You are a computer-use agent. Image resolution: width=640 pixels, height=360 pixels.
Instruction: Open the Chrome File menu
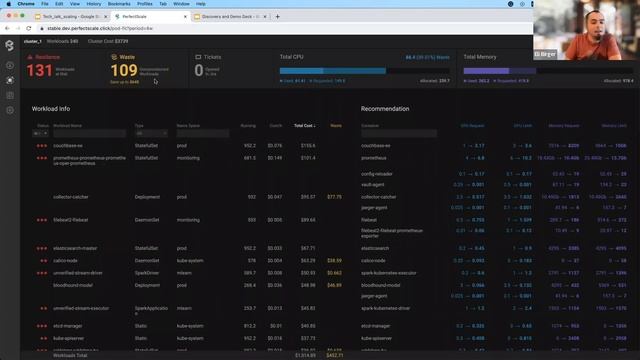click(45, 4)
